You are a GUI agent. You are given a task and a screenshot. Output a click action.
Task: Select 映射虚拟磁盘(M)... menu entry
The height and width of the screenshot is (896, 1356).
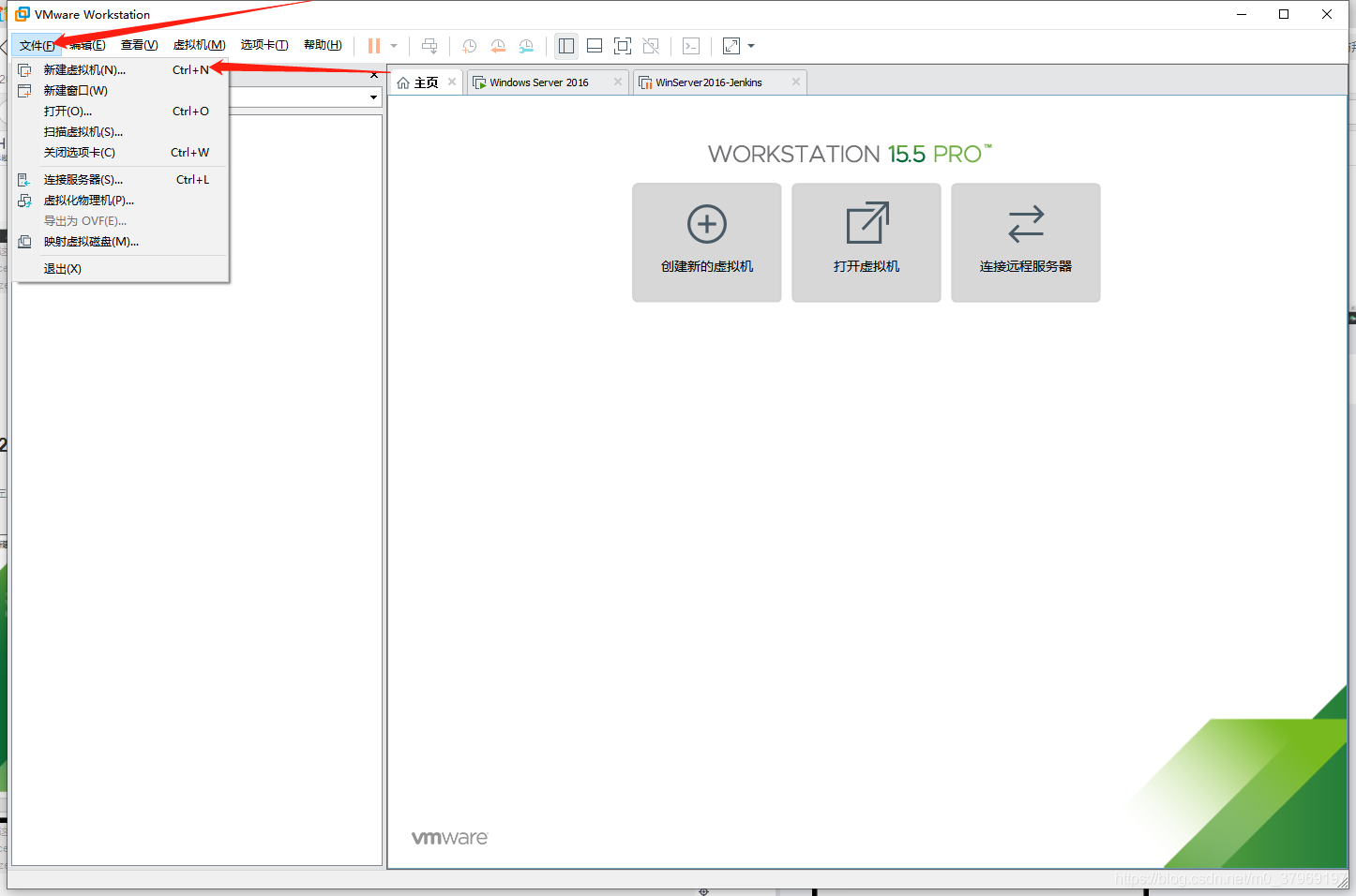click(120, 242)
